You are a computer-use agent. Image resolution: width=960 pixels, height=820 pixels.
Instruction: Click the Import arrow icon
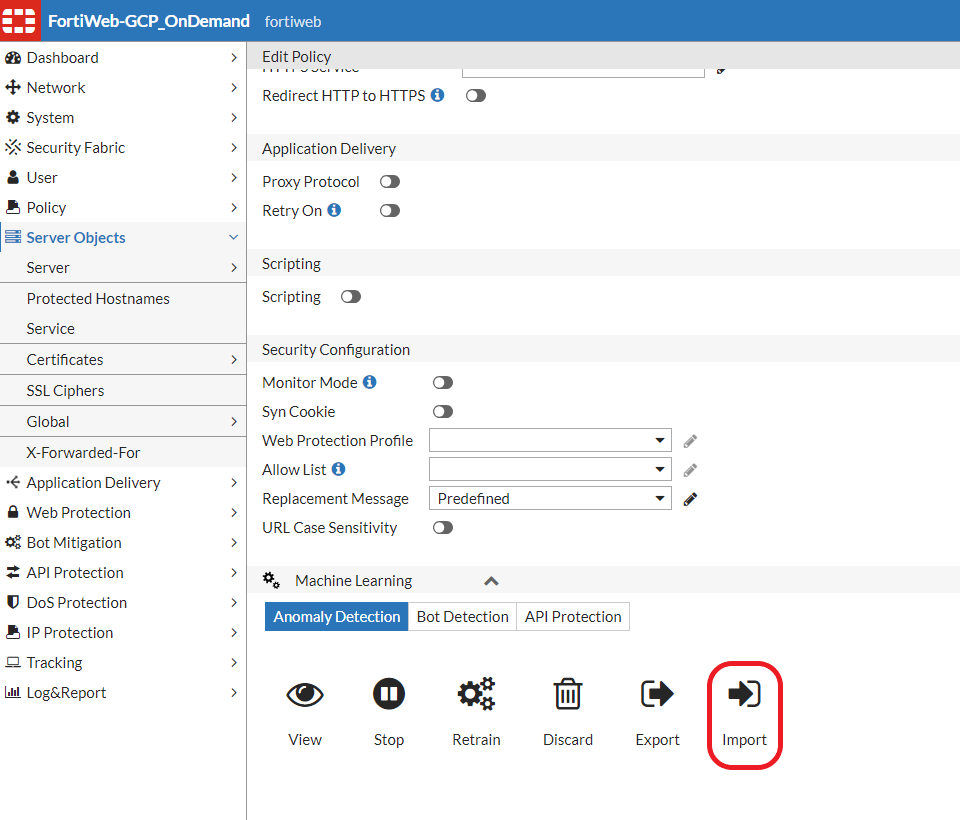point(744,694)
